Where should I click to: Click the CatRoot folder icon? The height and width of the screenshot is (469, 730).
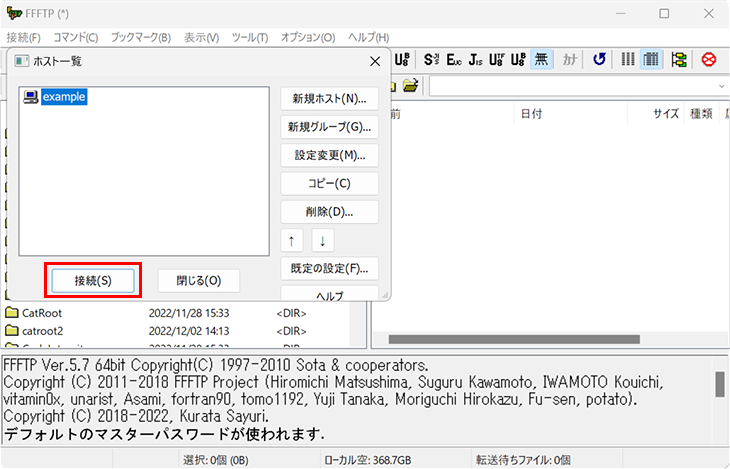point(12,313)
